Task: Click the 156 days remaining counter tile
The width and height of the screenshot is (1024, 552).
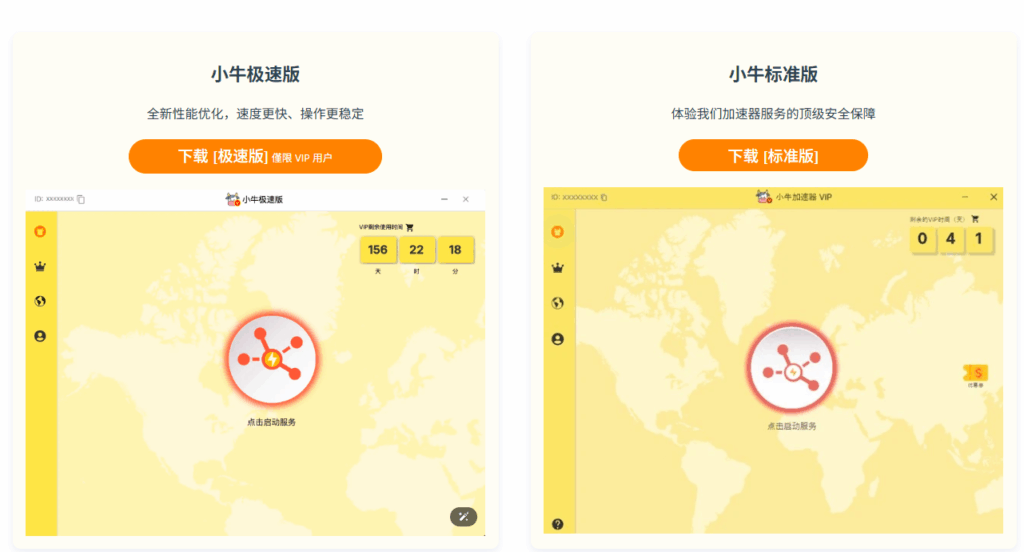Action: tap(378, 250)
